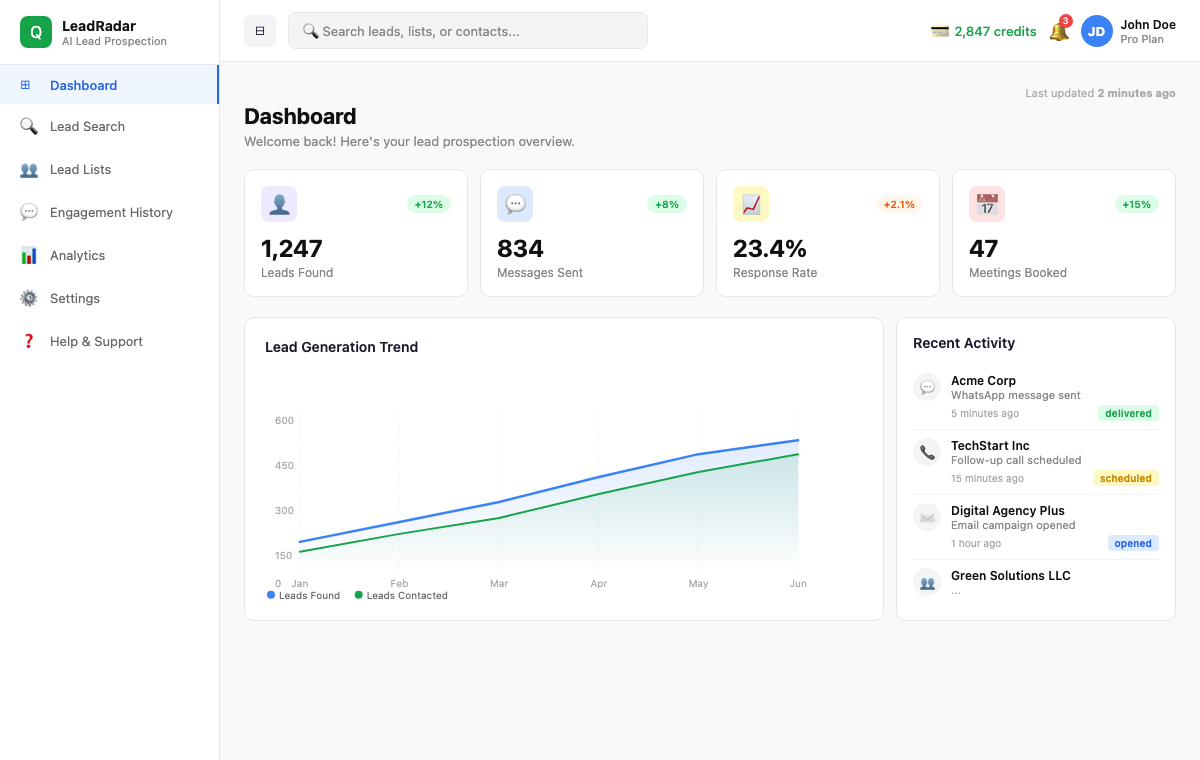1200x760 pixels.
Task: Click the Mar label on chart axis
Action: [499, 583]
